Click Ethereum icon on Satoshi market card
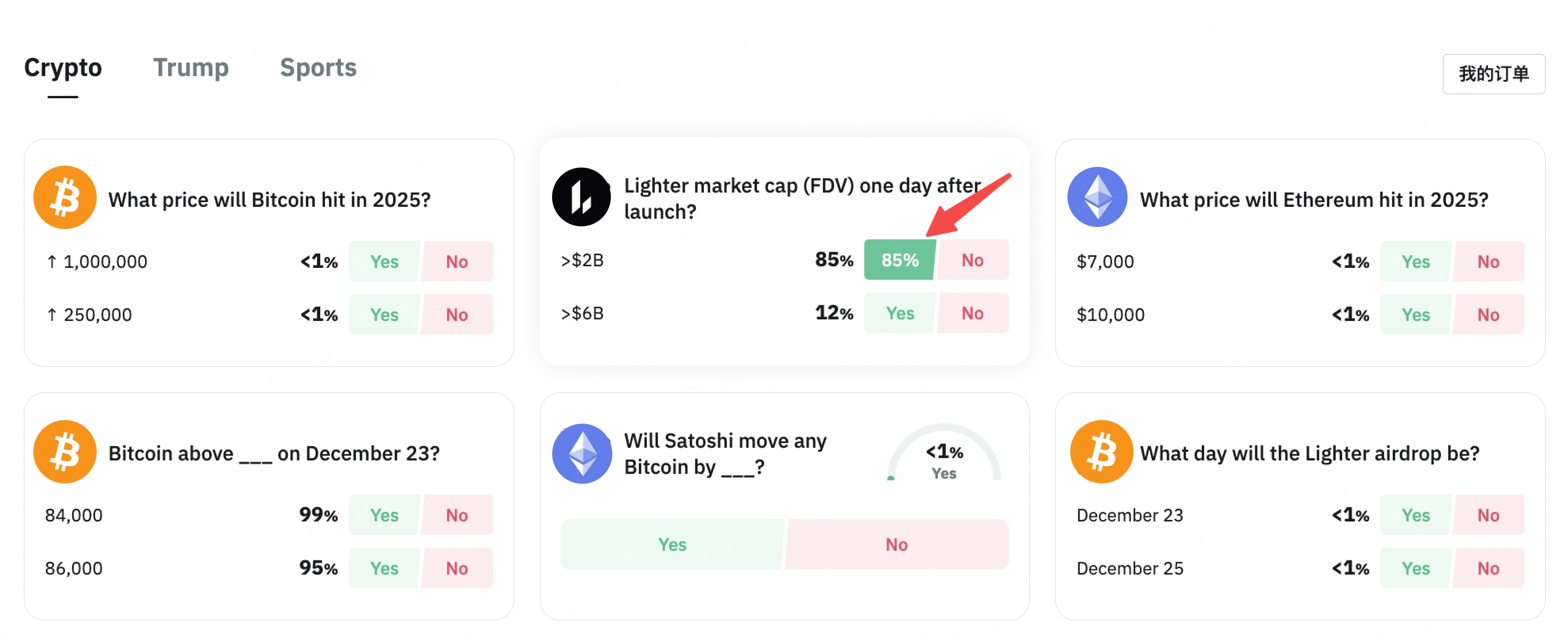 tap(581, 453)
